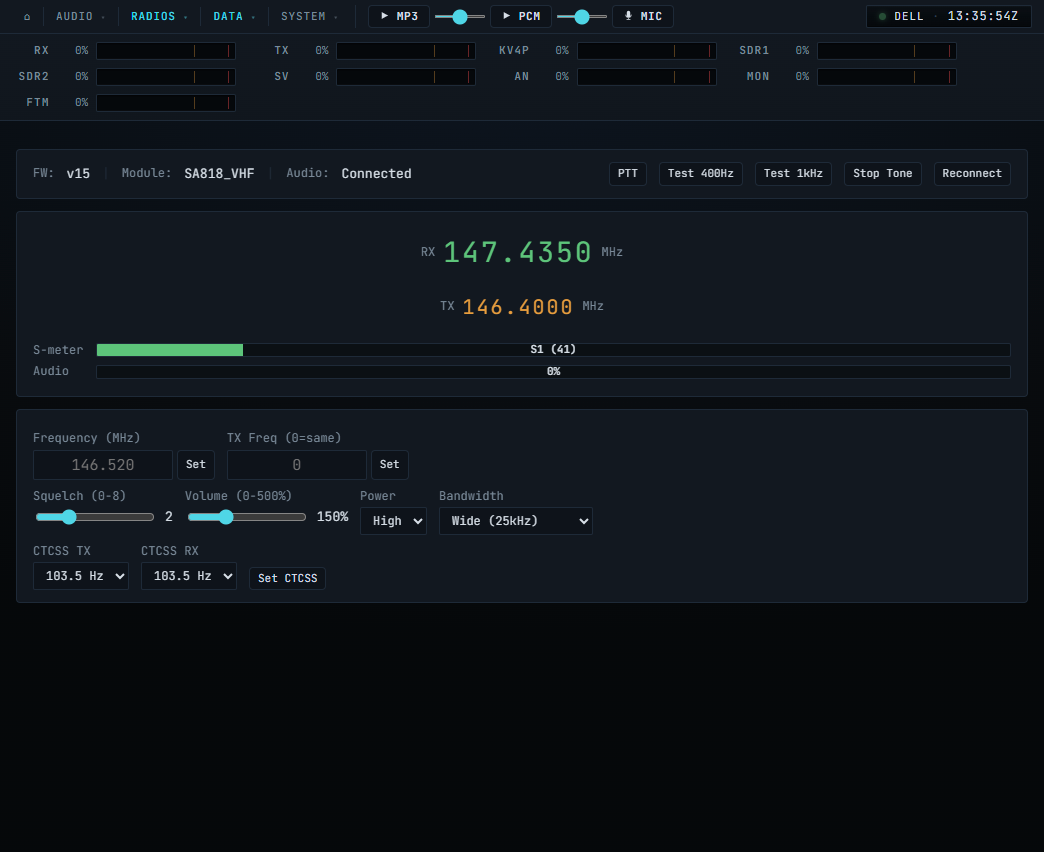Open the DATA menu
The height and width of the screenshot is (852, 1044).
[x=234, y=17]
